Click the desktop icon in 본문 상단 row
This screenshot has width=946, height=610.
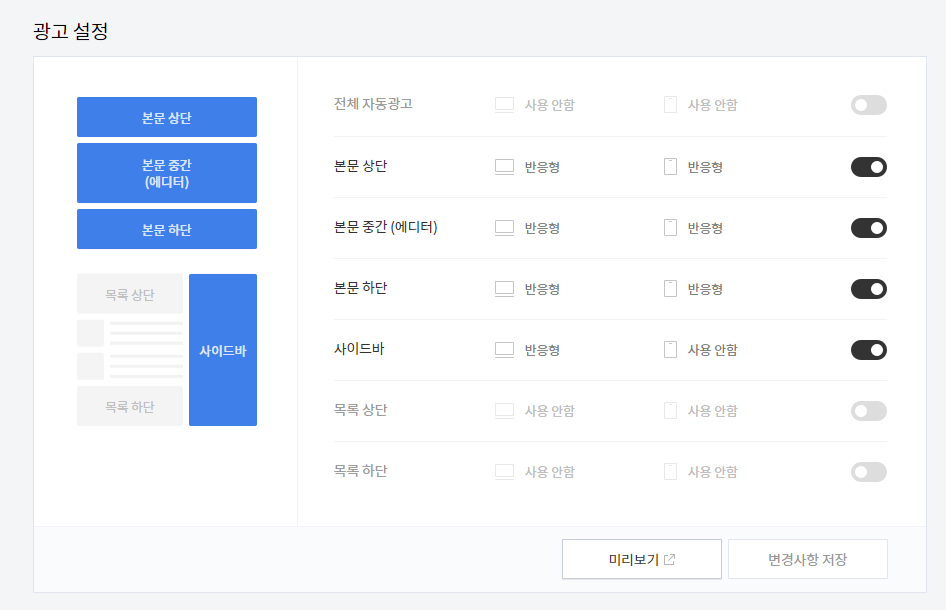coord(504,167)
